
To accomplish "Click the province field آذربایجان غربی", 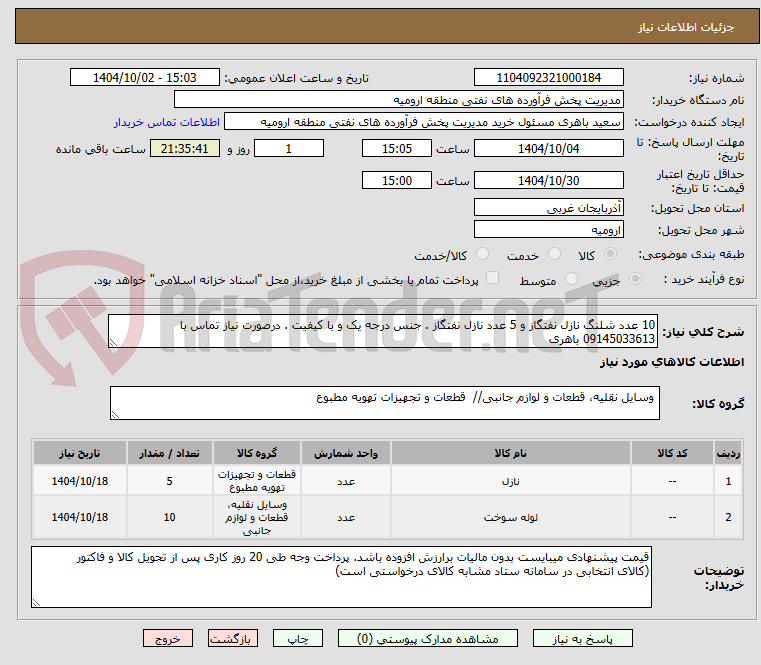I will [548, 207].
